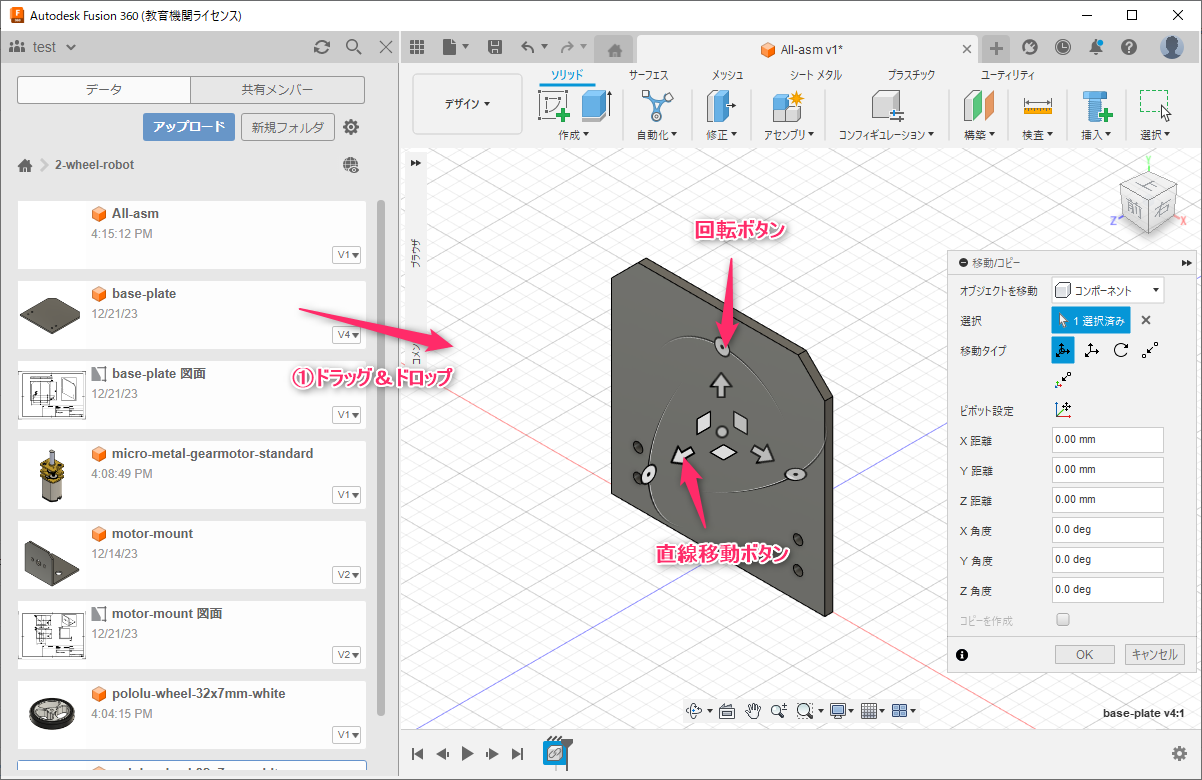Click the refresh icon in data panel

pyautogui.click(x=321, y=47)
